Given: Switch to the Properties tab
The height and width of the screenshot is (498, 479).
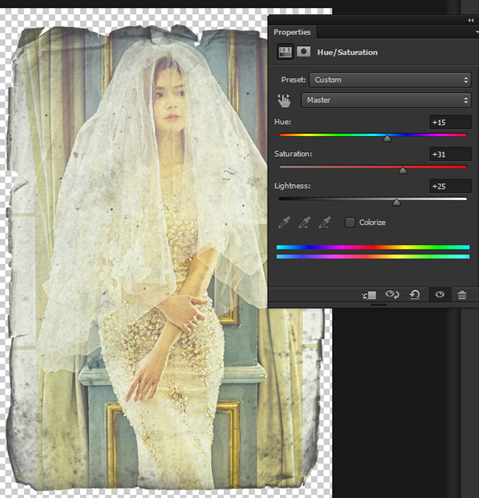Looking at the screenshot, I should click(x=292, y=32).
